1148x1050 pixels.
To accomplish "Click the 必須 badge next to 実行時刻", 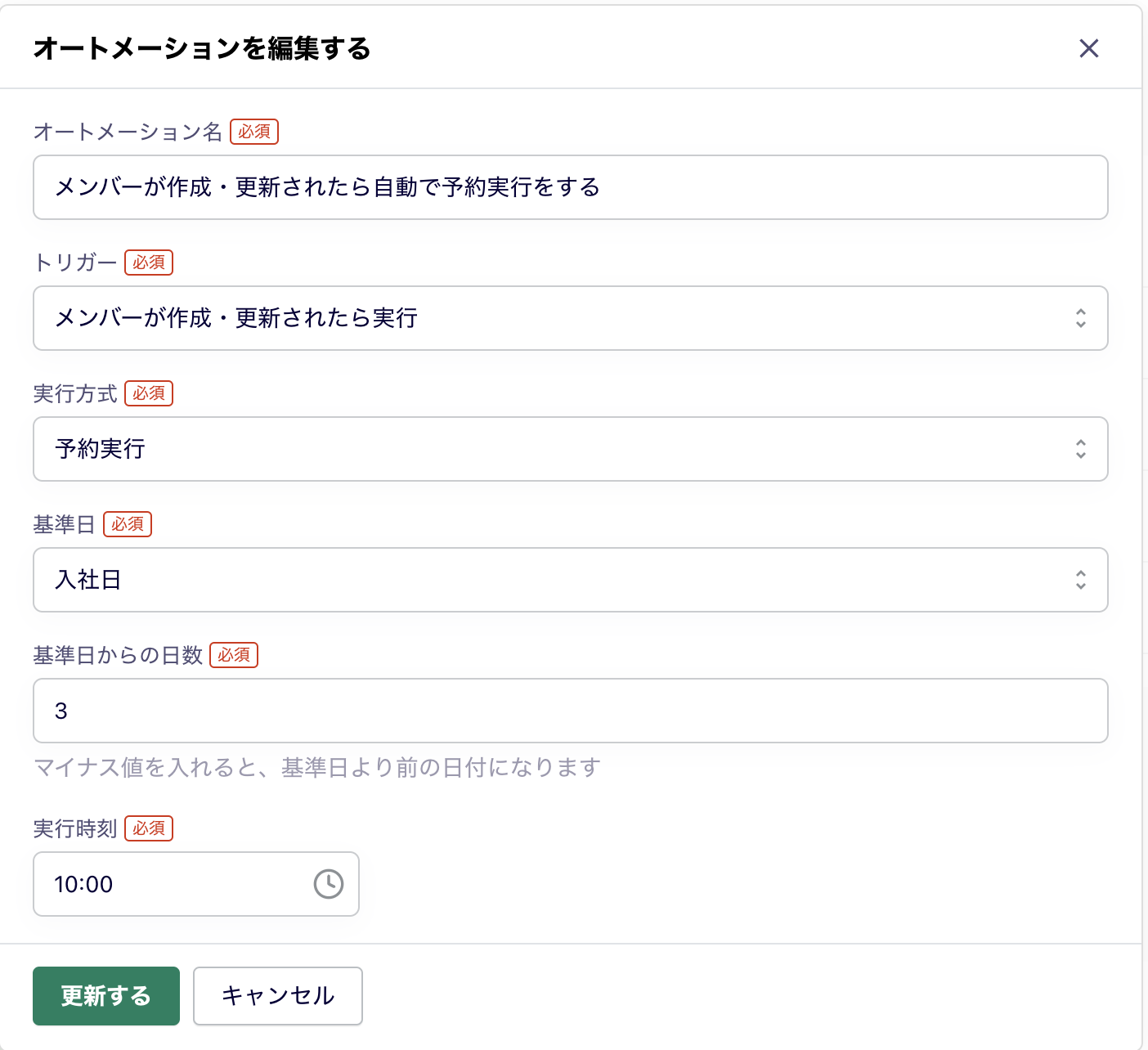I will pyautogui.click(x=149, y=828).
